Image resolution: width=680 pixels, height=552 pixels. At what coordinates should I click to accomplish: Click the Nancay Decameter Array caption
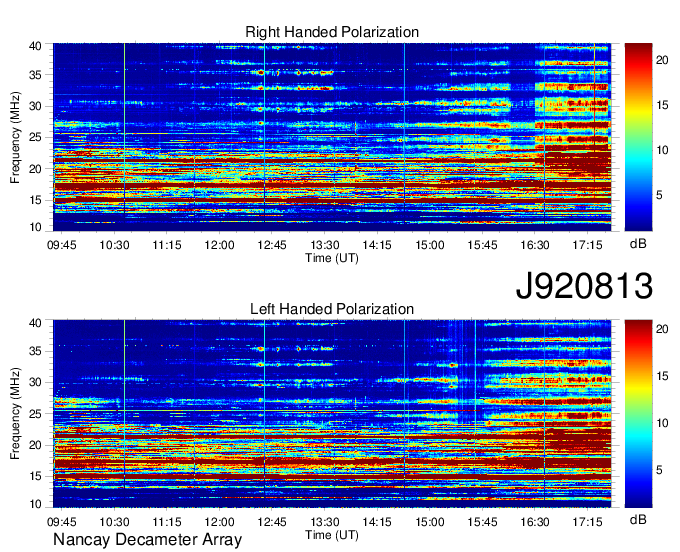pos(147,540)
